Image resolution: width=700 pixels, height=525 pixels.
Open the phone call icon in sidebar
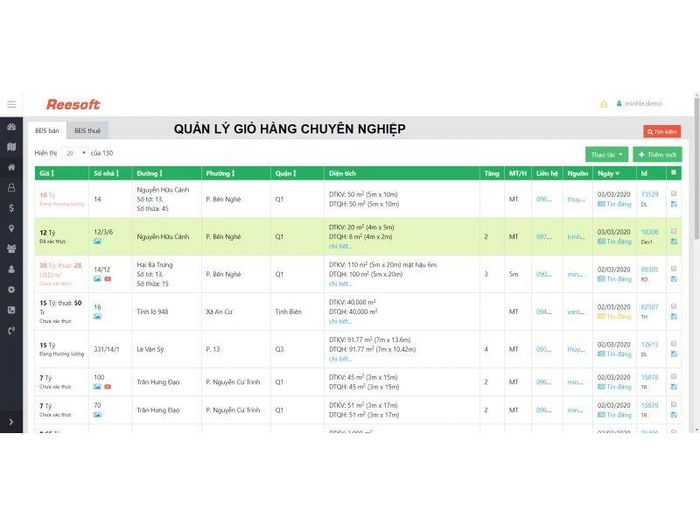click(12, 330)
